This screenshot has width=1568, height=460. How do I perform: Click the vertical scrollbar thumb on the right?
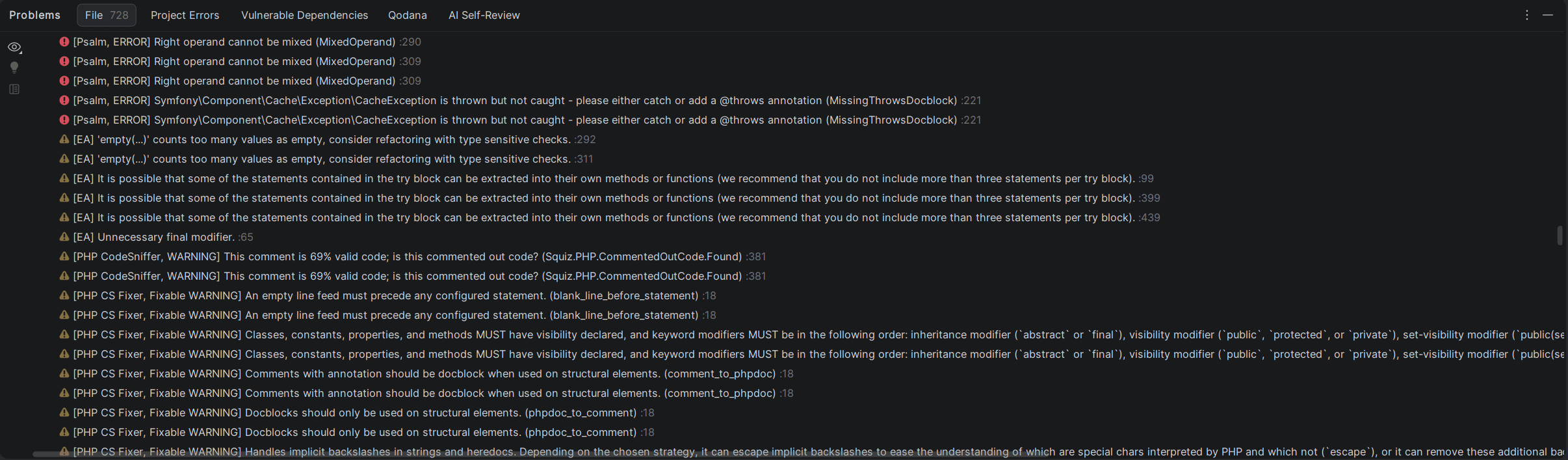pos(1560,236)
